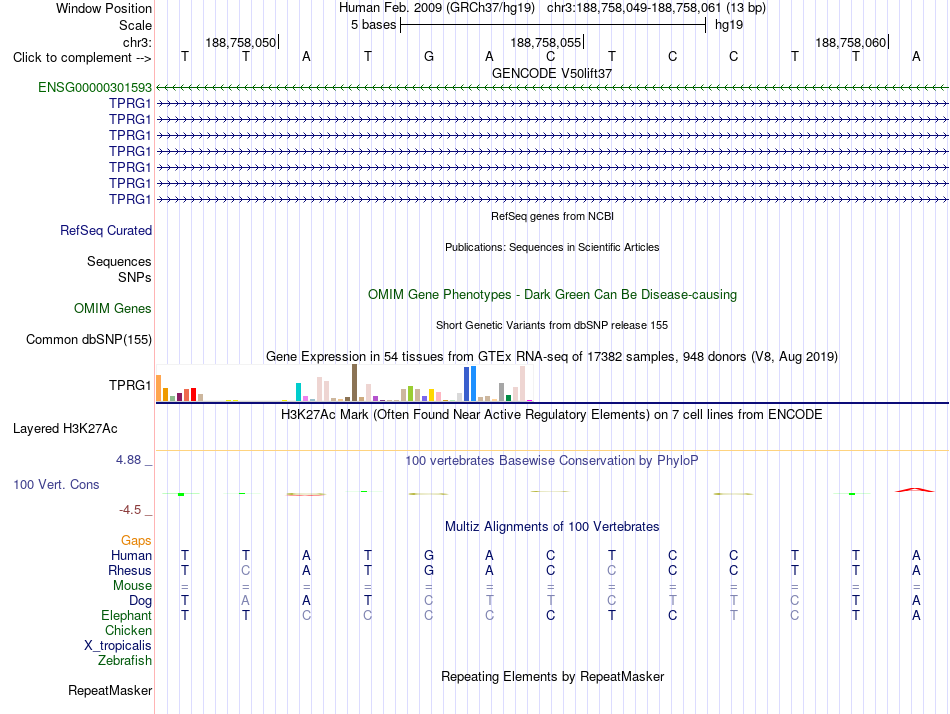
Task: Click the Mouse species label
Action: pyautogui.click(x=132, y=586)
